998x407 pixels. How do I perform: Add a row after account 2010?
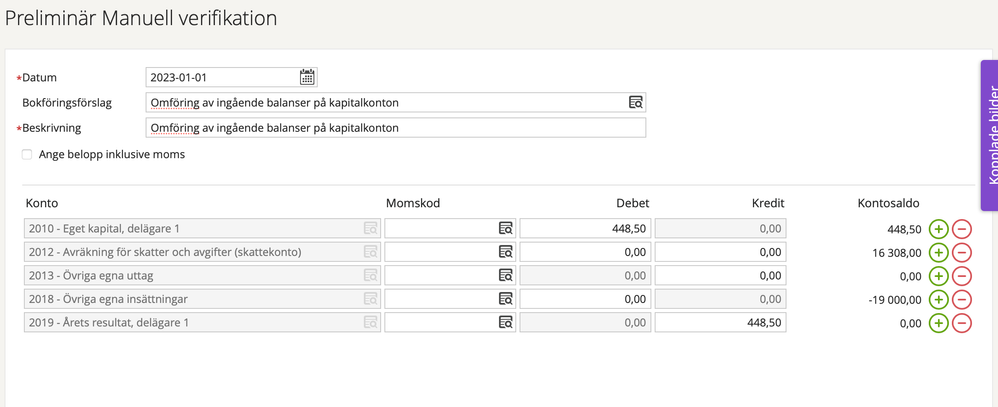[939, 228]
